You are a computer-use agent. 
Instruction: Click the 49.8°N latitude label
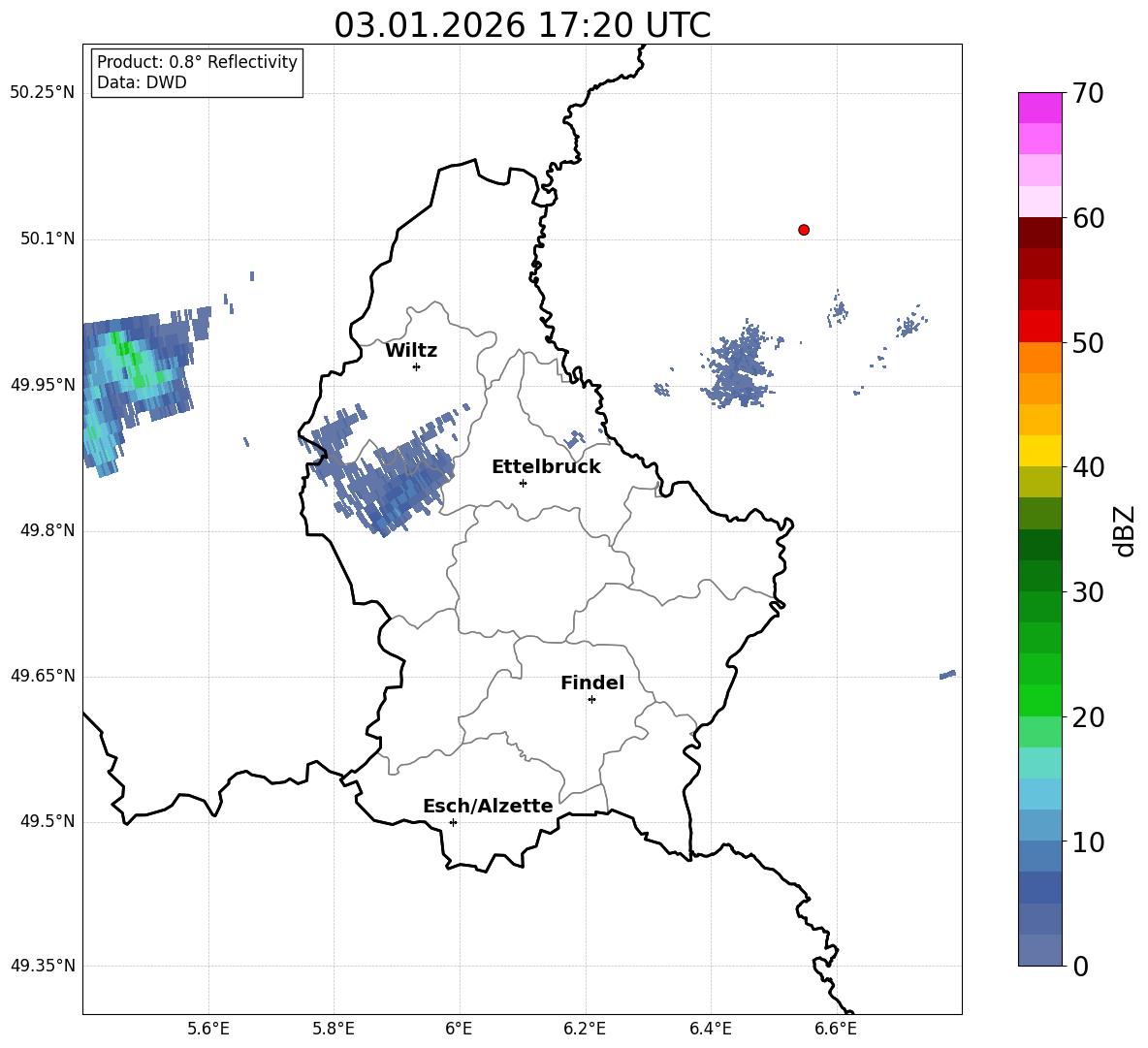click(47, 530)
